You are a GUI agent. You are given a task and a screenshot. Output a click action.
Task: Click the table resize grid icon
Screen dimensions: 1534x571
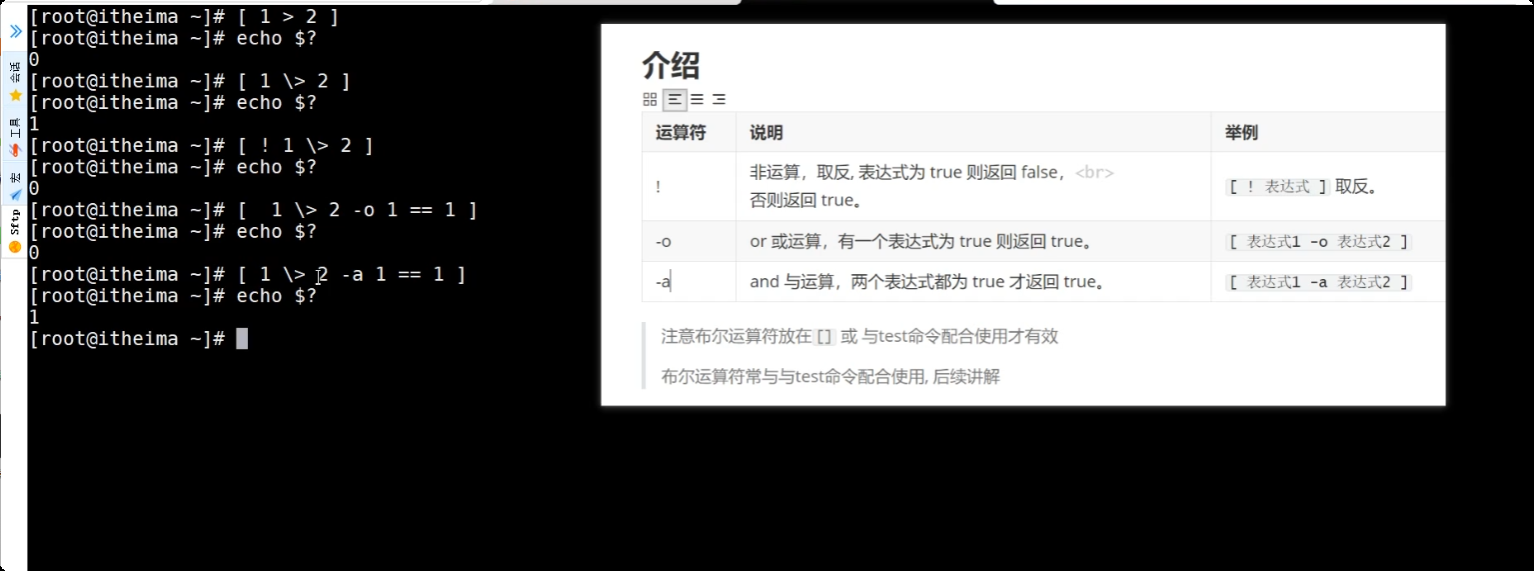[650, 99]
